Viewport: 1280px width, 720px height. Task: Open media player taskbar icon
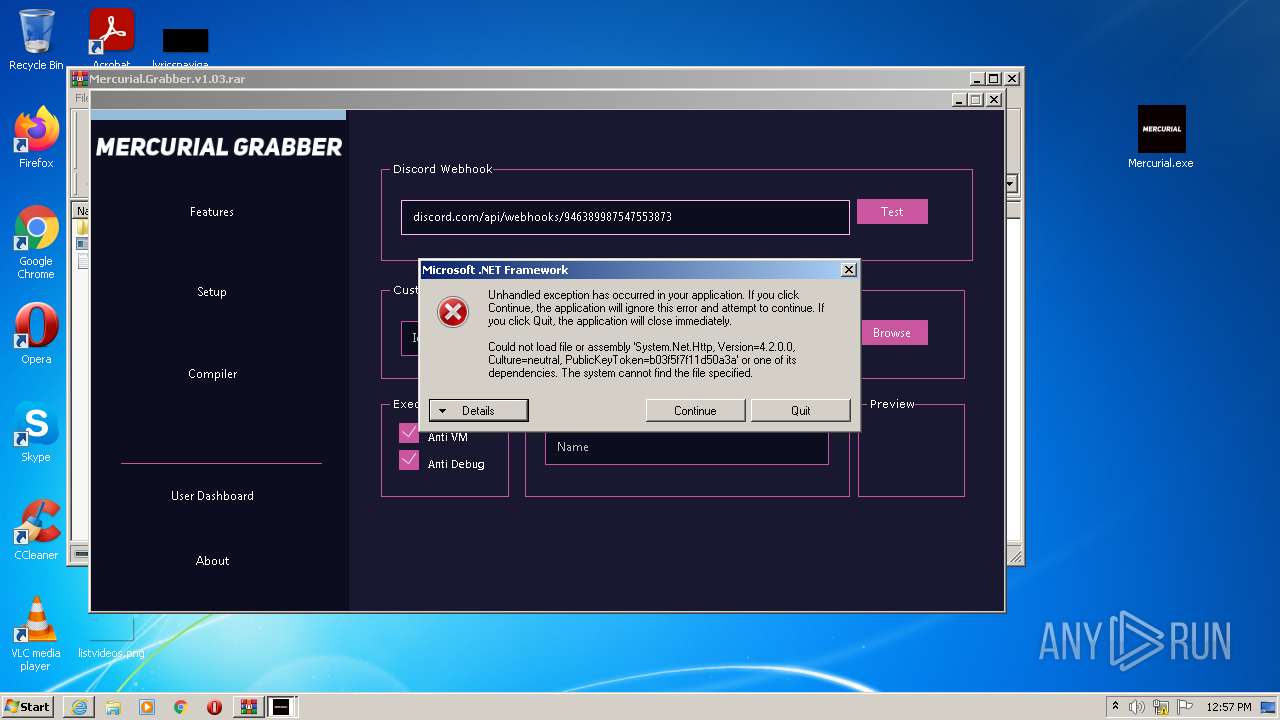tap(147, 707)
